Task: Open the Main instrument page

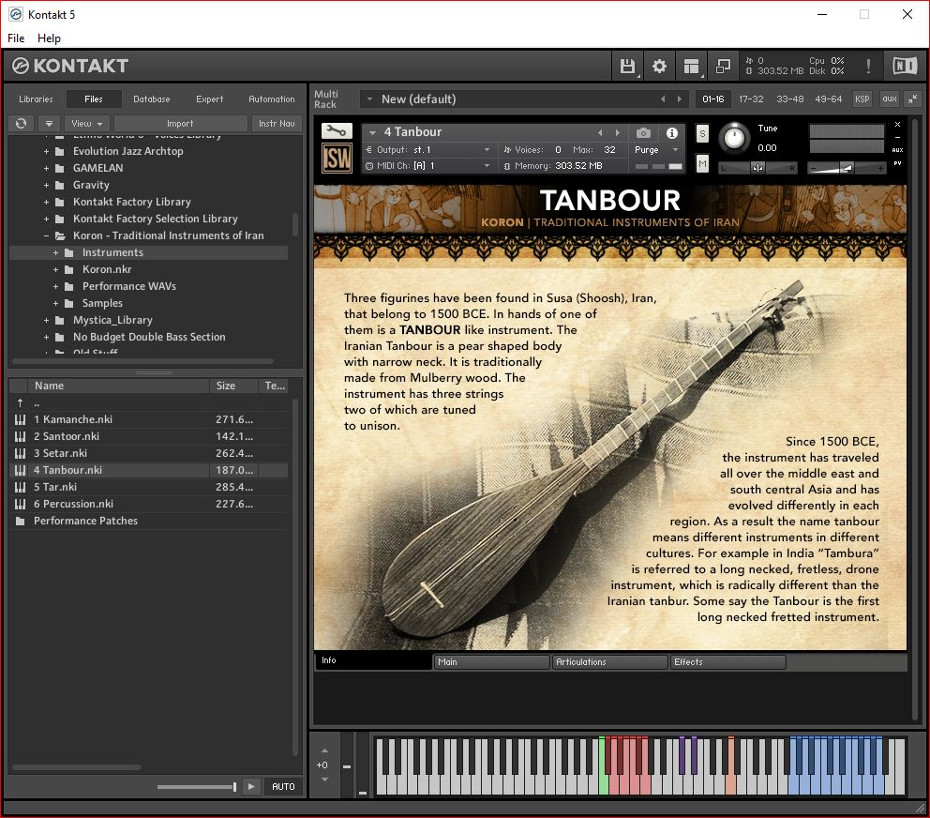Action: (x=491, y=662)
